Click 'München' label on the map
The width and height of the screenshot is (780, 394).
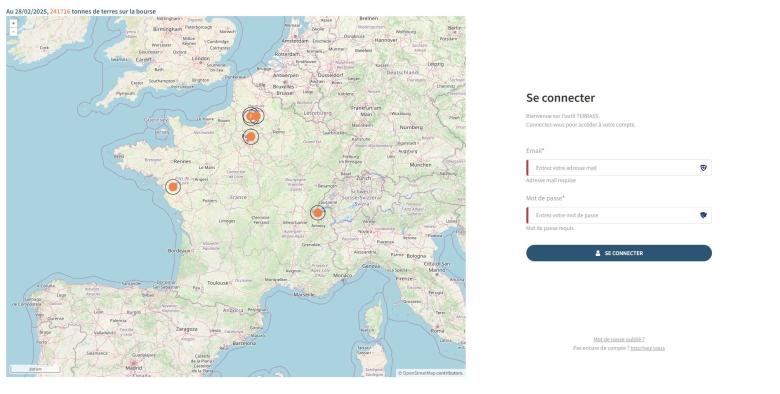(x=420, y=165)
